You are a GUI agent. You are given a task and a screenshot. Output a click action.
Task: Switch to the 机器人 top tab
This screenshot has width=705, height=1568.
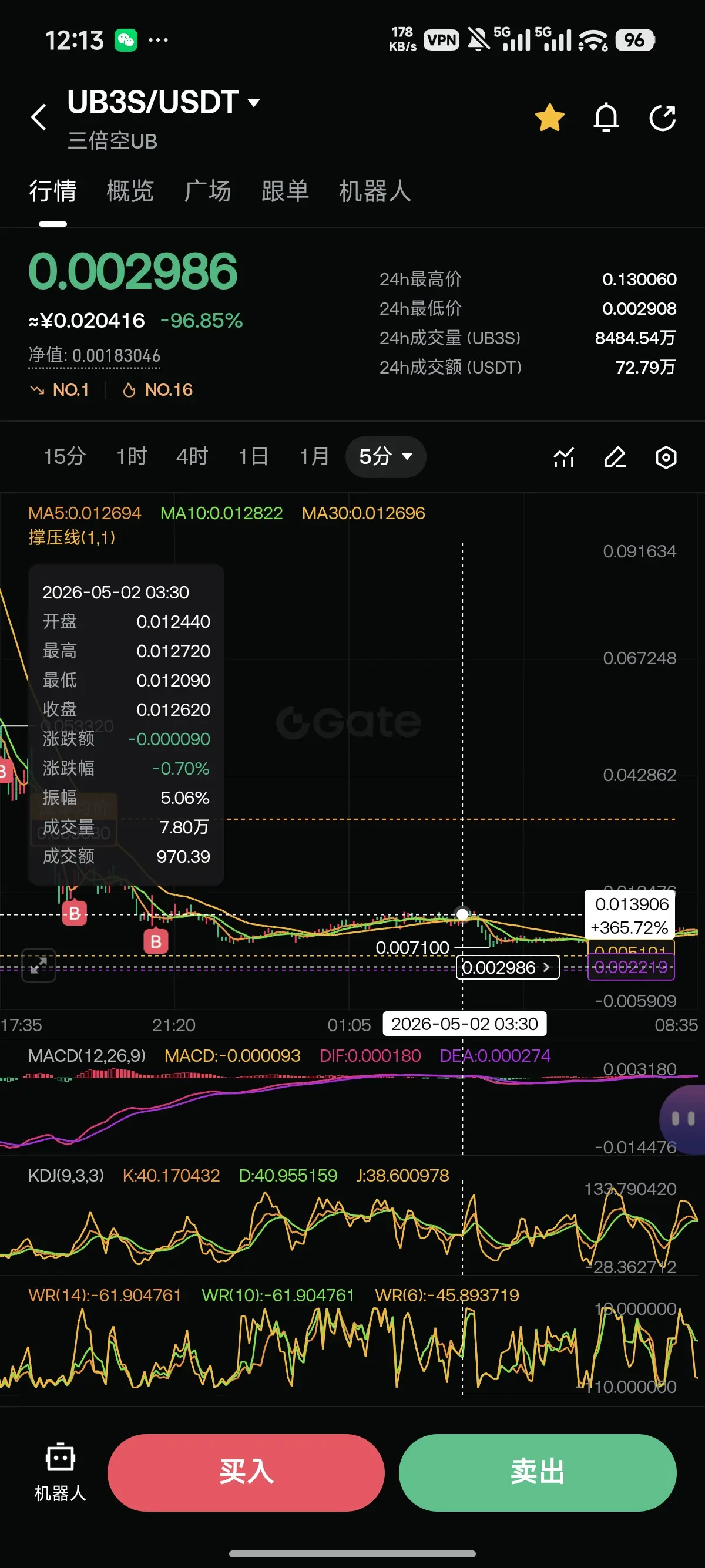[x=375, y=191]
